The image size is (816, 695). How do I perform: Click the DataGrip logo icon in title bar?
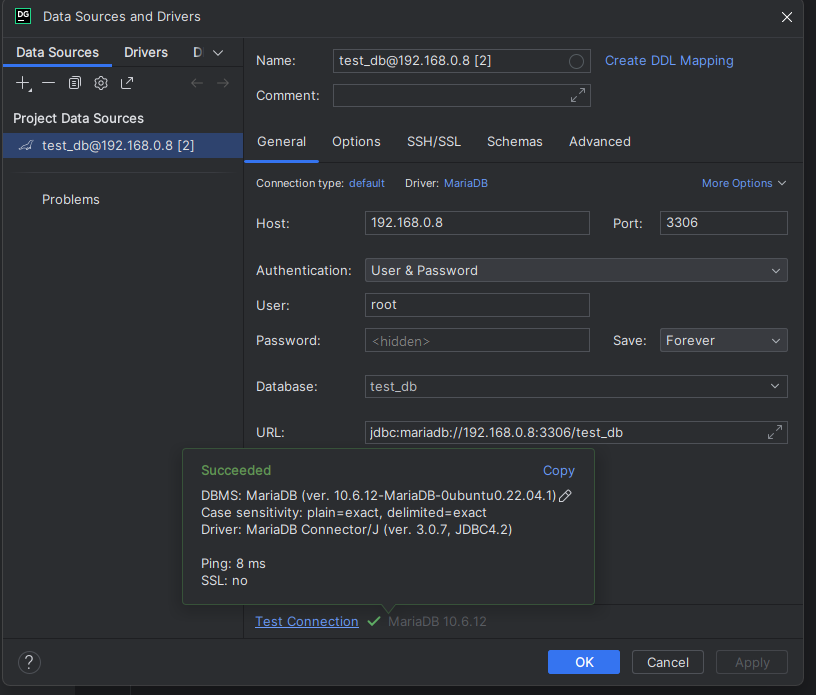click(x=23, y=16)
